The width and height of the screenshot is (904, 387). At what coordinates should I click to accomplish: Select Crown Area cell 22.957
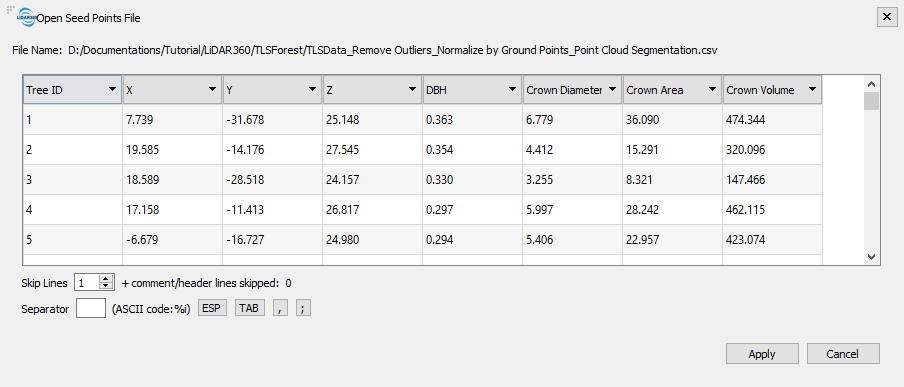click(672, 239)
